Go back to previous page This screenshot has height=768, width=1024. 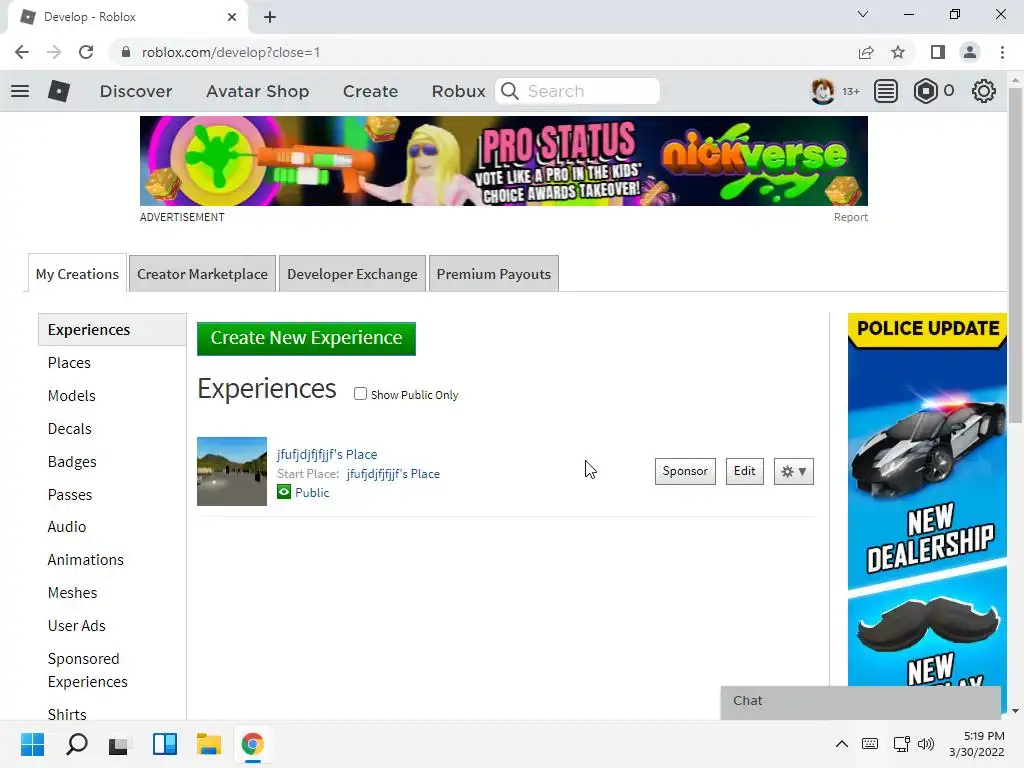22,52
